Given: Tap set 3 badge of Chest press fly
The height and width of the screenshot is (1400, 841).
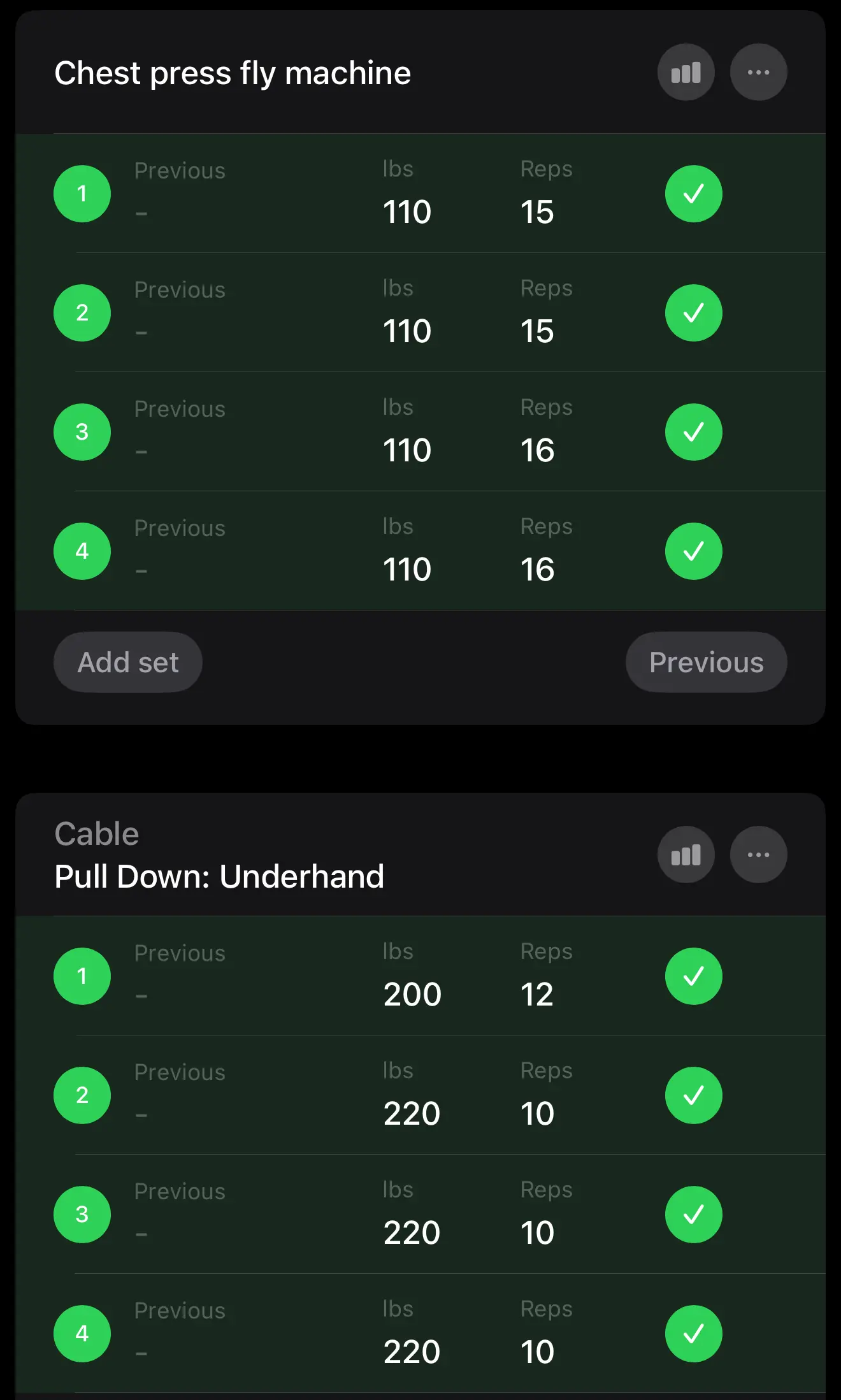Looking at the screenshot, I should pos(82,432).
